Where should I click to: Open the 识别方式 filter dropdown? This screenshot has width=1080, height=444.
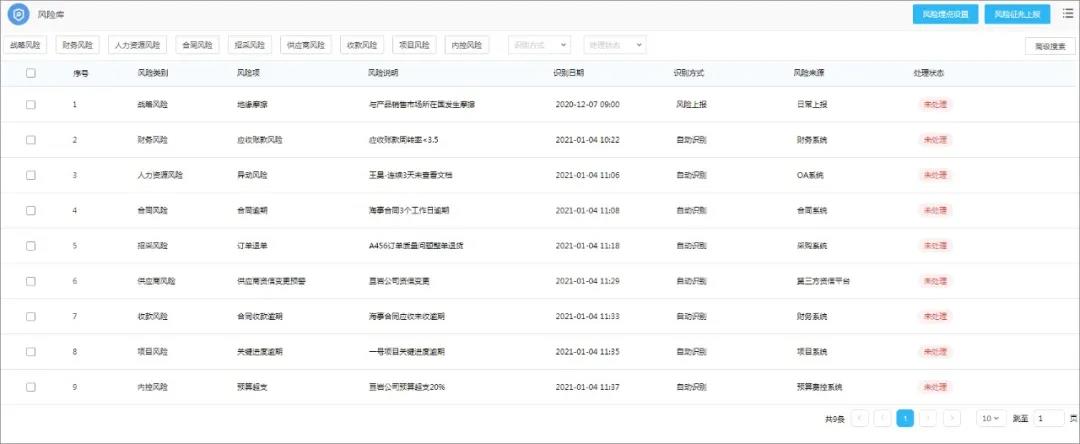539,45
